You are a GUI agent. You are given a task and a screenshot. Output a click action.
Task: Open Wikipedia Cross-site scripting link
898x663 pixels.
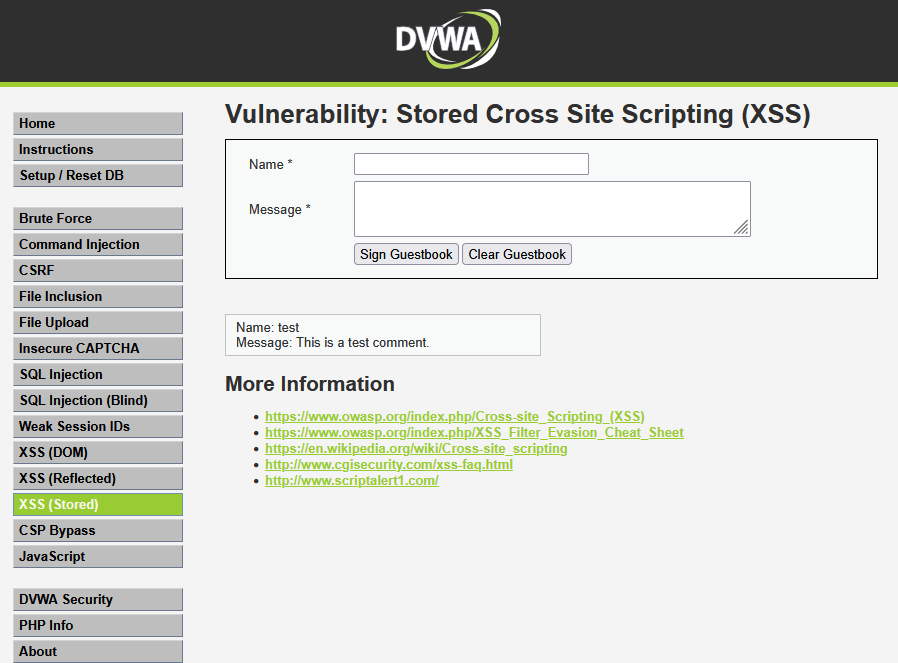click(416, 448)
